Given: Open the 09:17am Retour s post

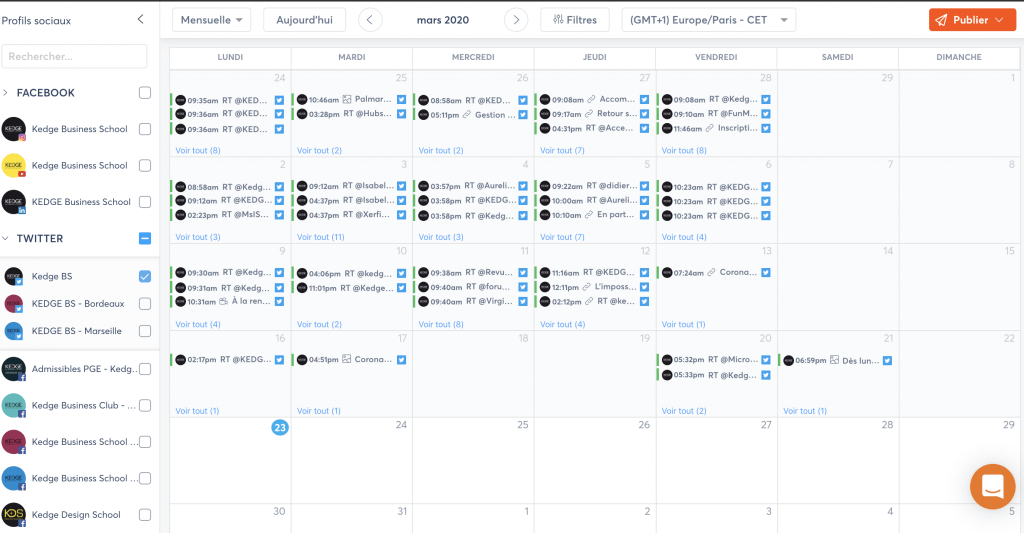Looking at the screenshot, I should [592, 114].
